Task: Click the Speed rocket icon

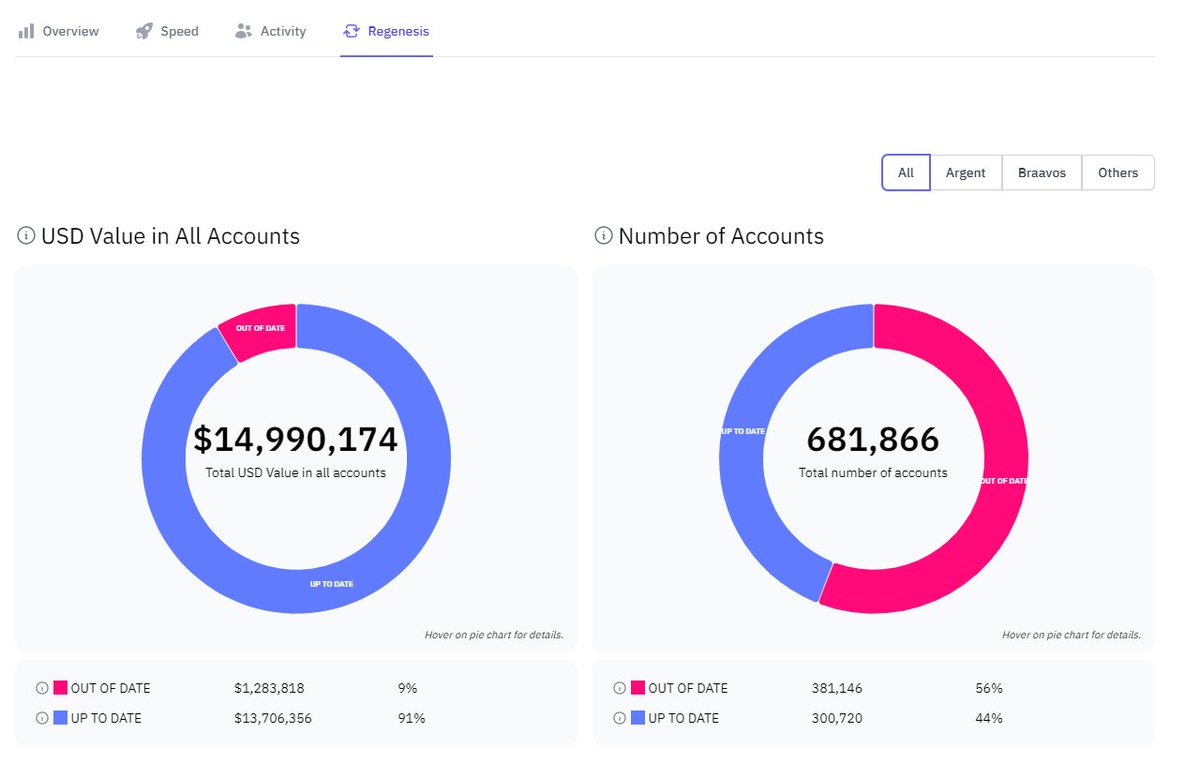Action: [144, 31]
